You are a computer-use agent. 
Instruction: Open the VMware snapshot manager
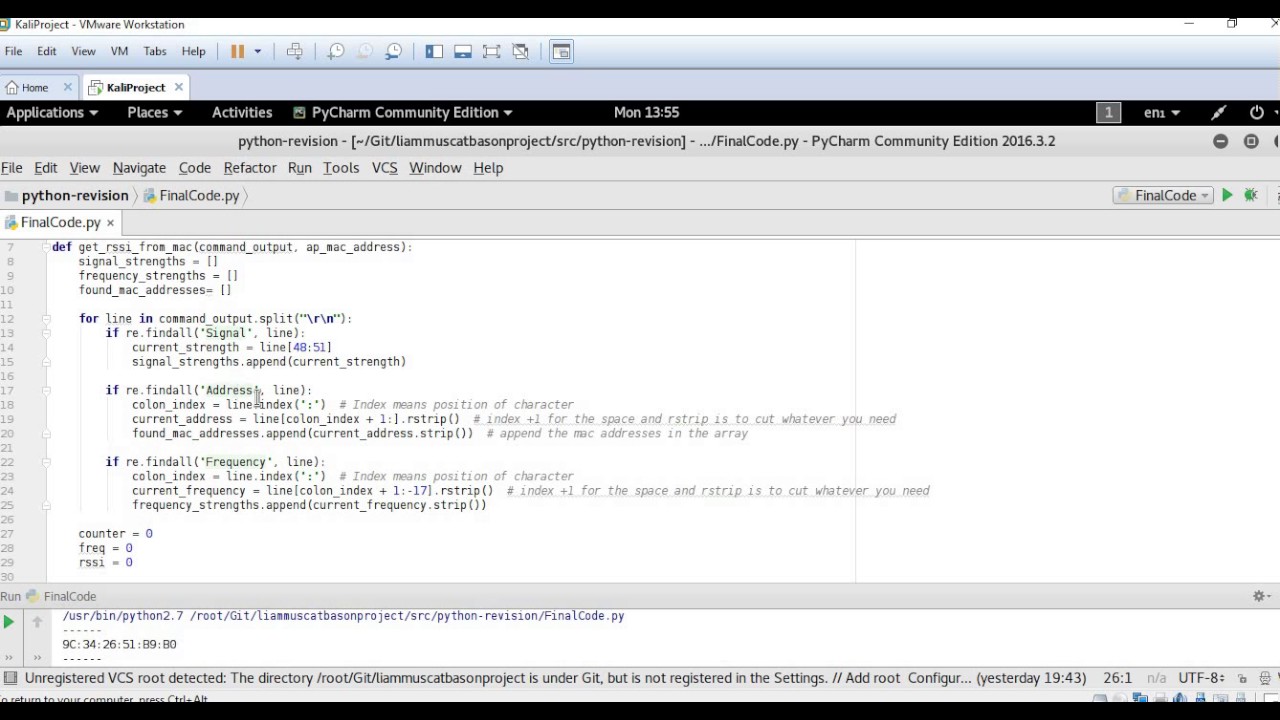click(x=394, y=52)
